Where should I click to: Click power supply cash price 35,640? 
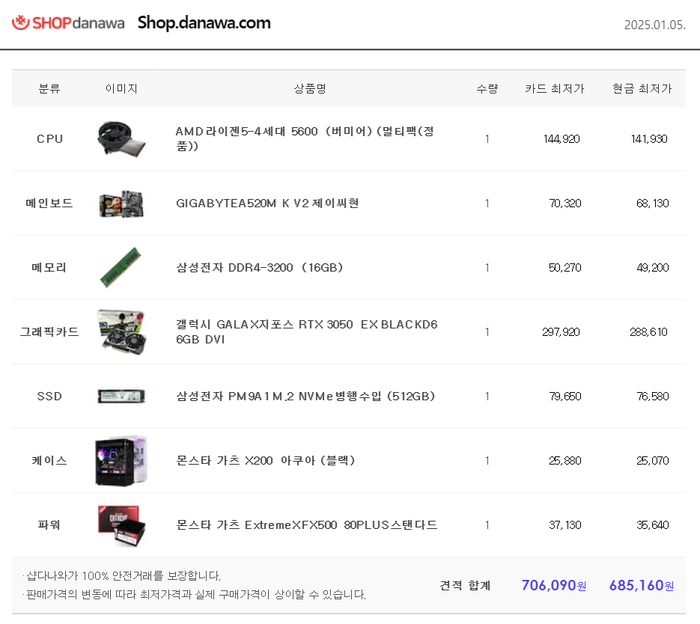coord(652,524)
